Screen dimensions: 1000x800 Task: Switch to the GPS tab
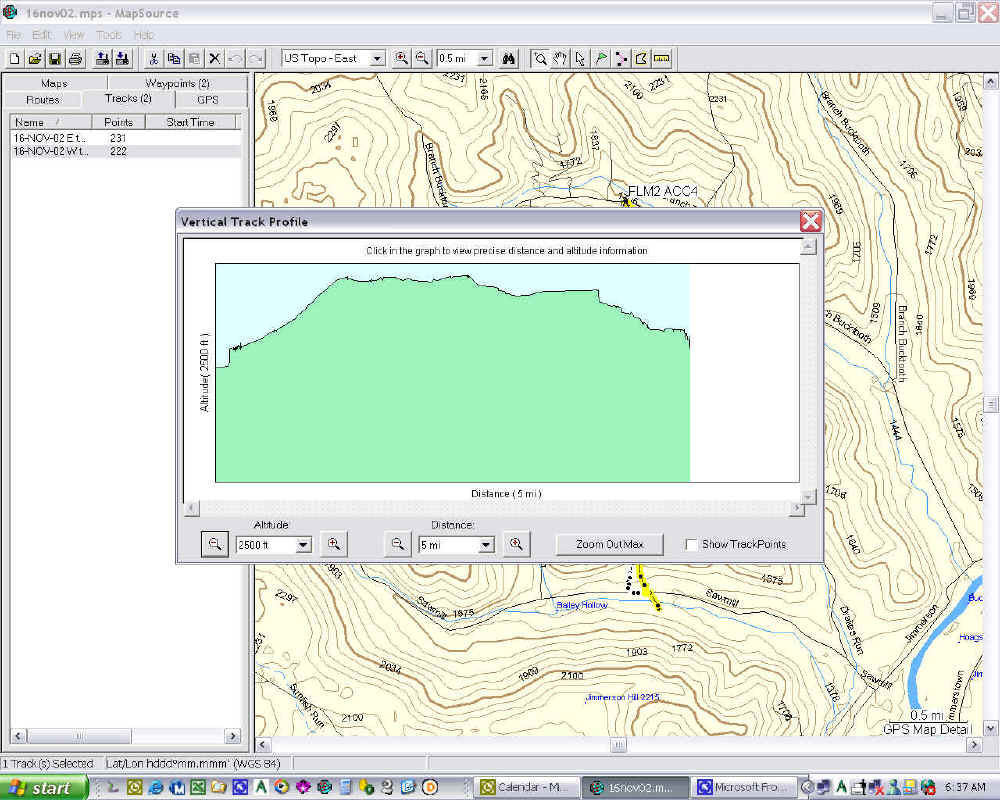208,100
